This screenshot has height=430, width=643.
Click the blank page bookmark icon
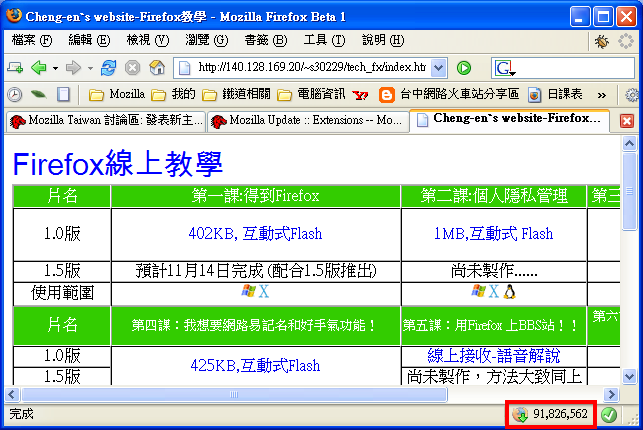pos(63,95)
